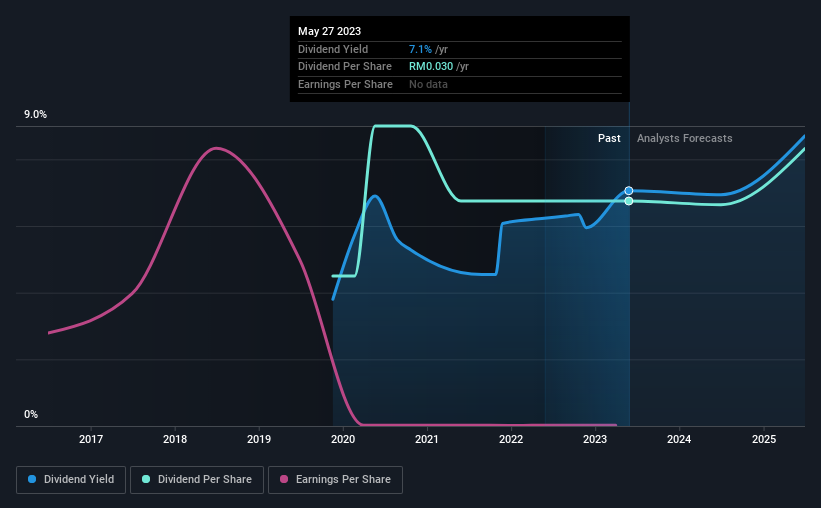Click the tooltip Dividend Yield row label
The height and width of the screenshot is (508, 821).
(333, 49)
